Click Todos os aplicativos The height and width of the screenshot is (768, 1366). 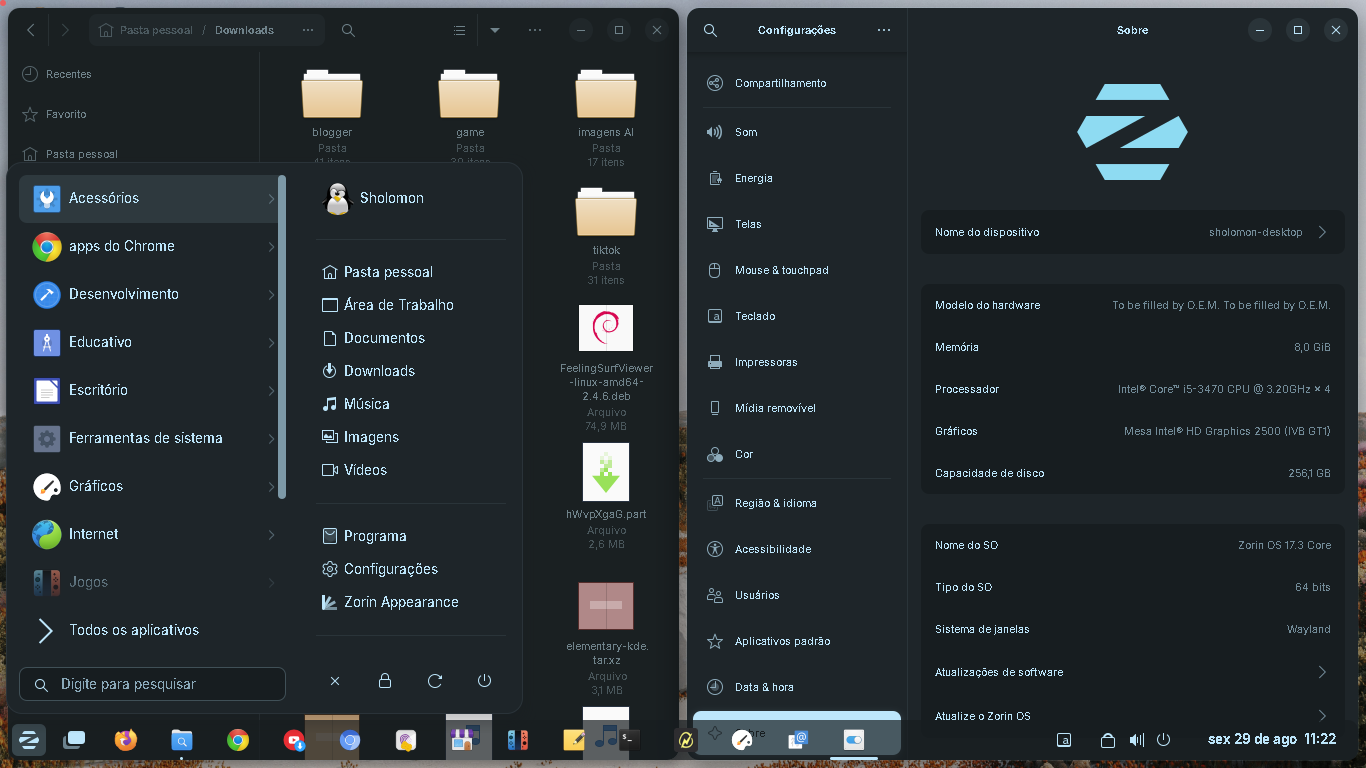(134, 630)
